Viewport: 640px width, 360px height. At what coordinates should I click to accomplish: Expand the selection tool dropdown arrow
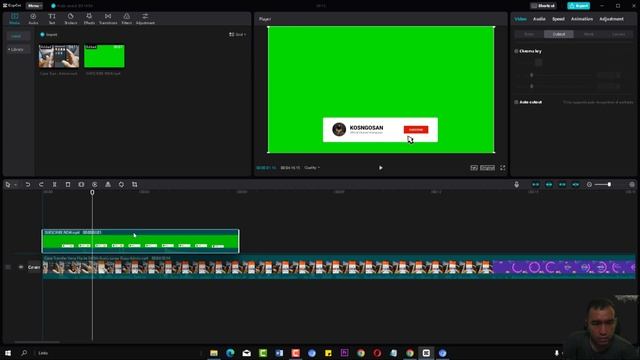[x=16, y=185]
